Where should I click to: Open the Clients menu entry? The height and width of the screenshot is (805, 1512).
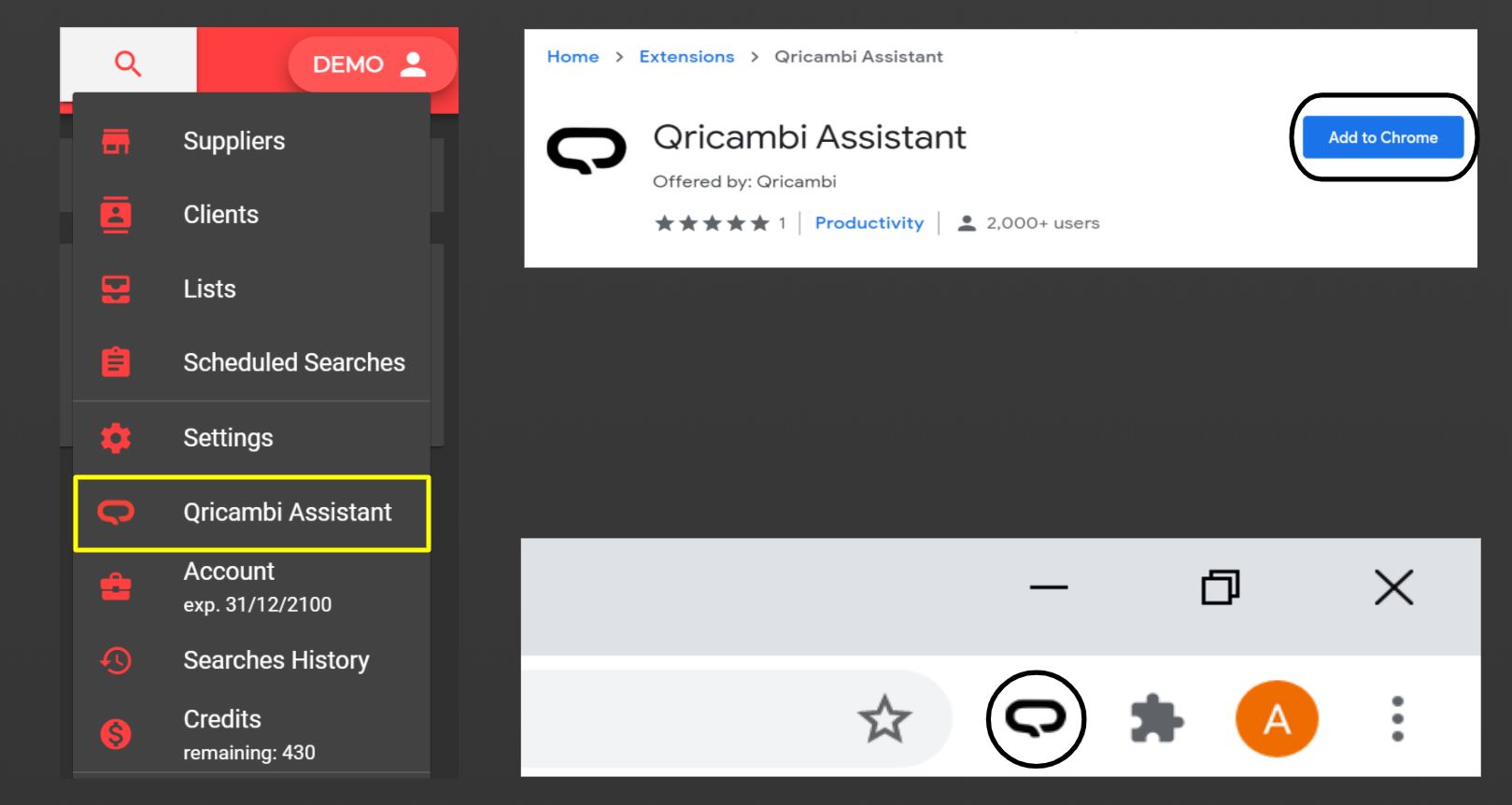251,215
